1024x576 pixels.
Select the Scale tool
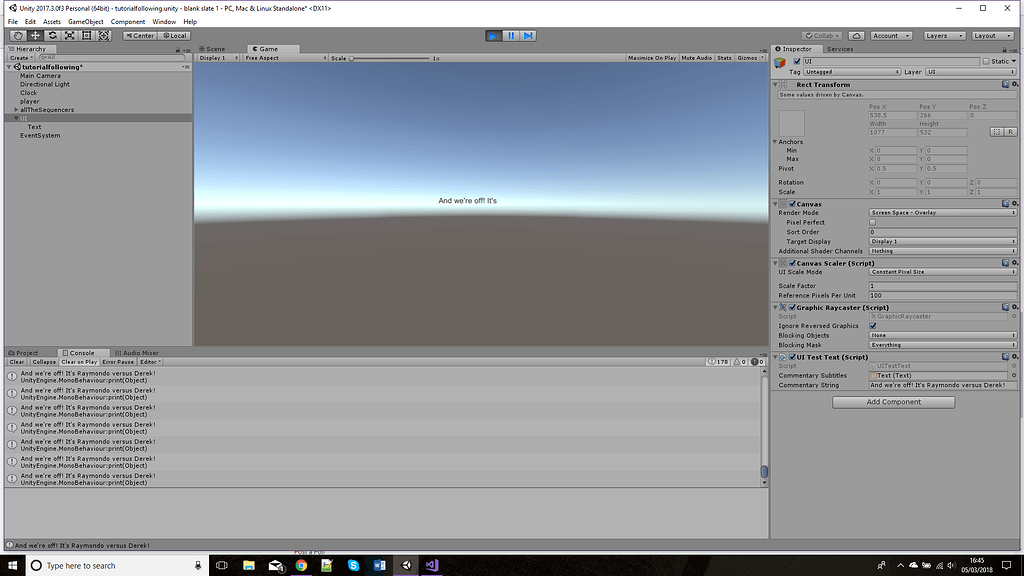point(68,35)
